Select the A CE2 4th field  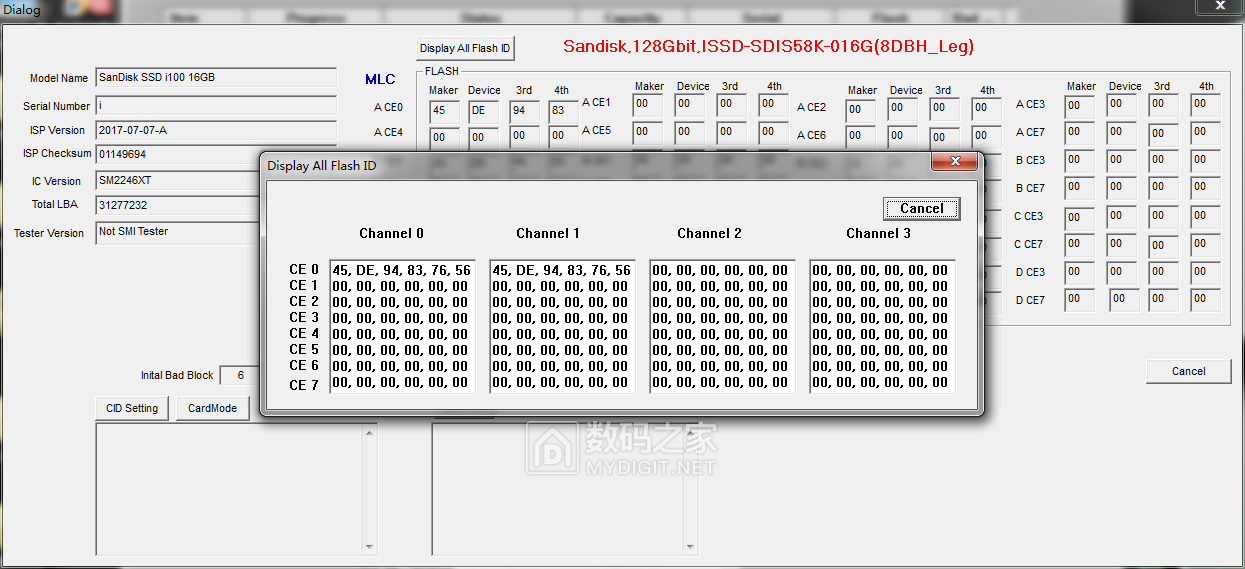pos(985,108)
